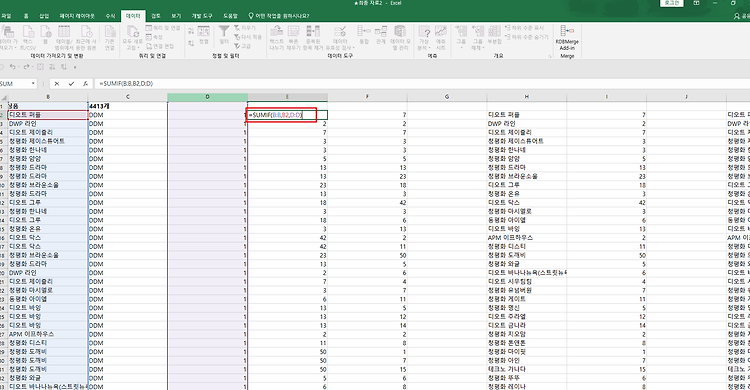This screenshot has width=750, height=390.
Task: Switch to the View (보기) tab
Action: click(x=176, y=16)
